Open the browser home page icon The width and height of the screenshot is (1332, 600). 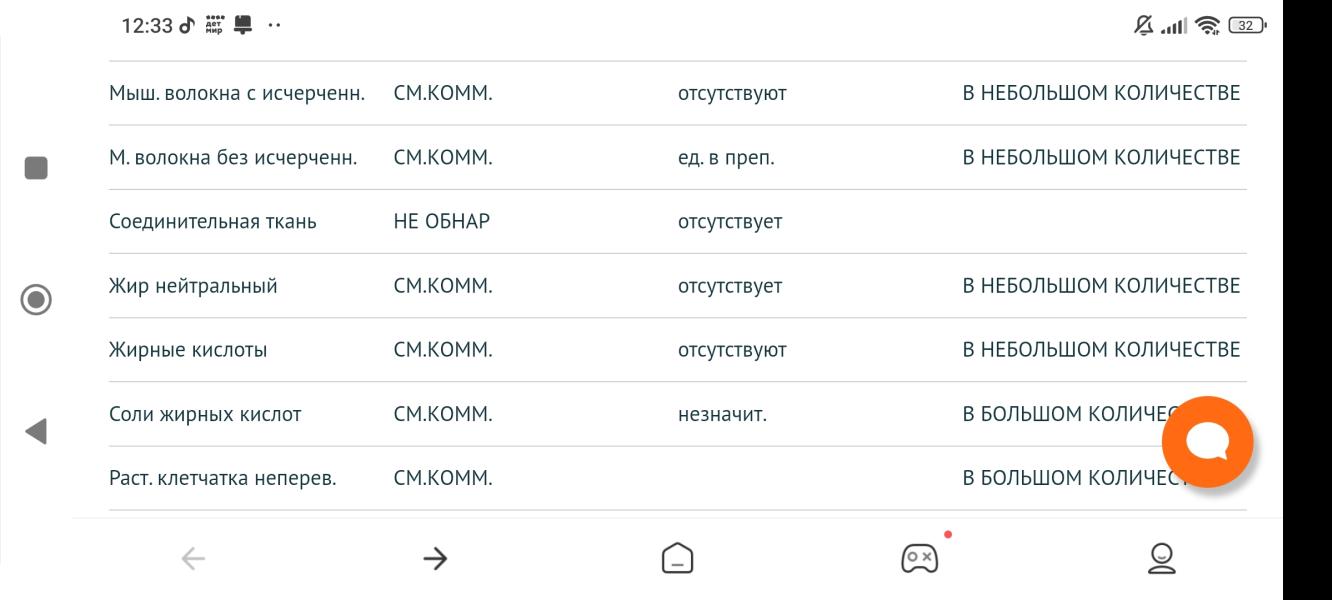pos(677,559)
